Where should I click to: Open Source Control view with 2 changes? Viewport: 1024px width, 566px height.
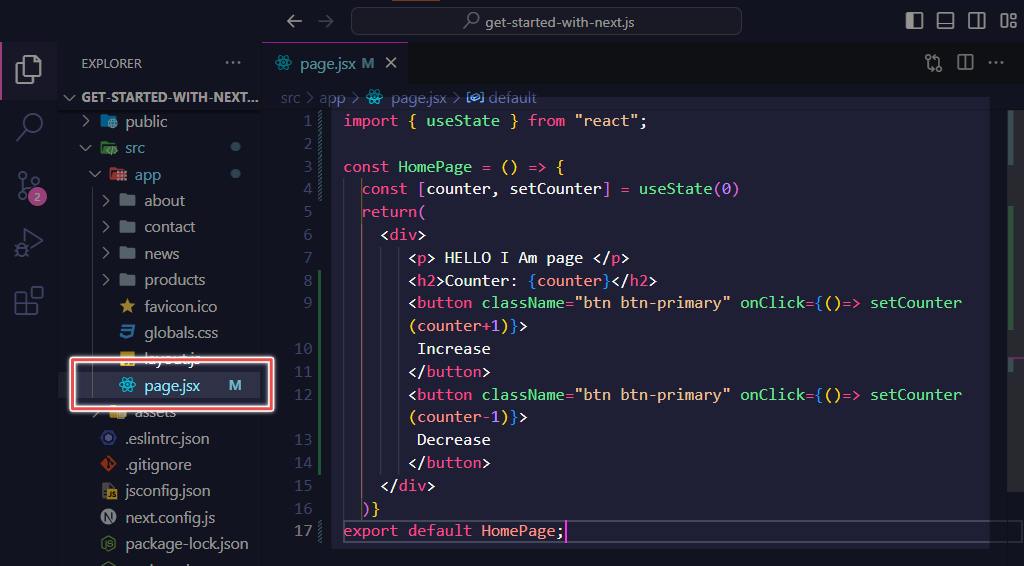point(31,187)
